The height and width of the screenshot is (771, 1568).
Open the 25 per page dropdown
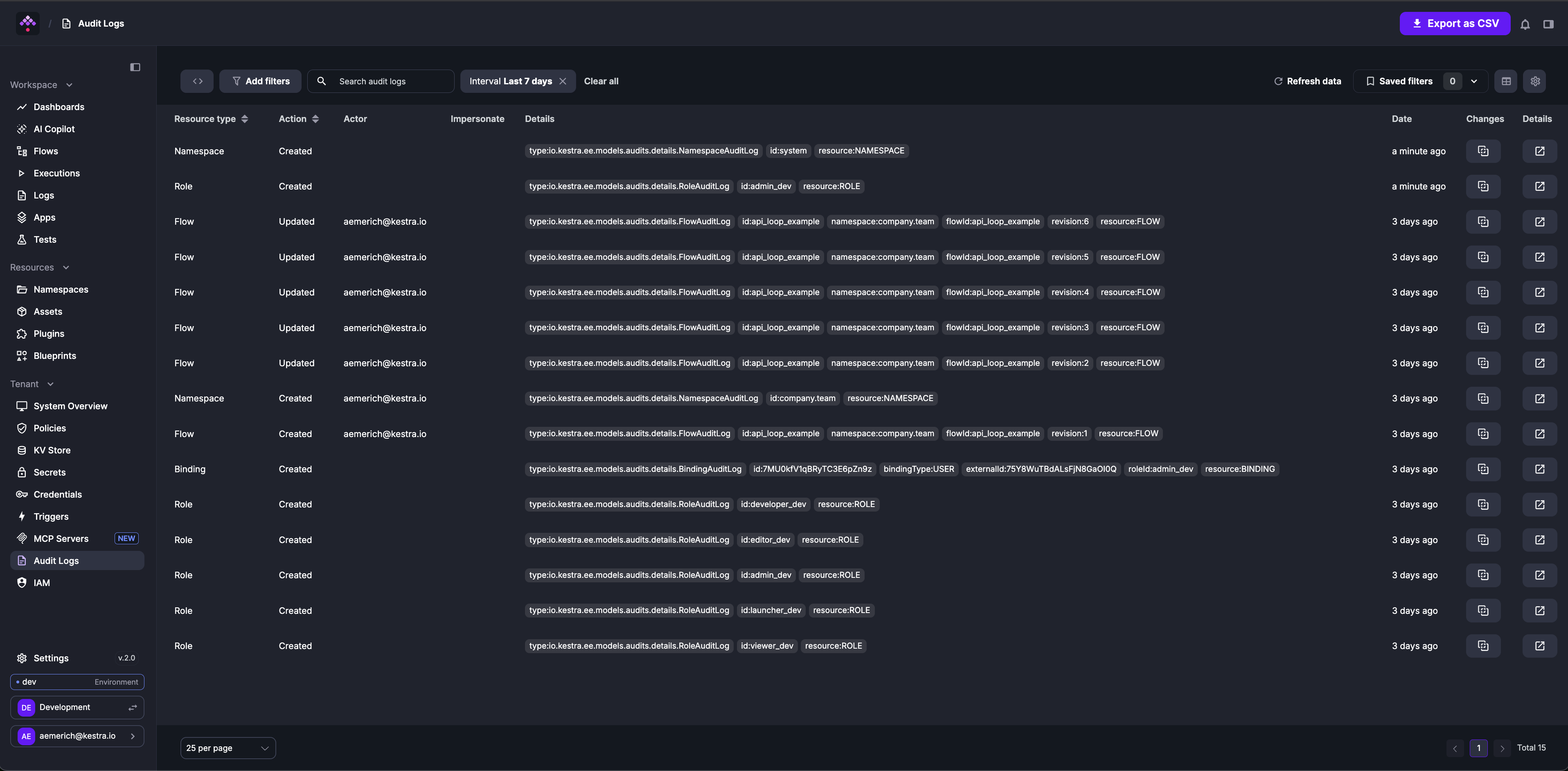(x=228, y=748)
